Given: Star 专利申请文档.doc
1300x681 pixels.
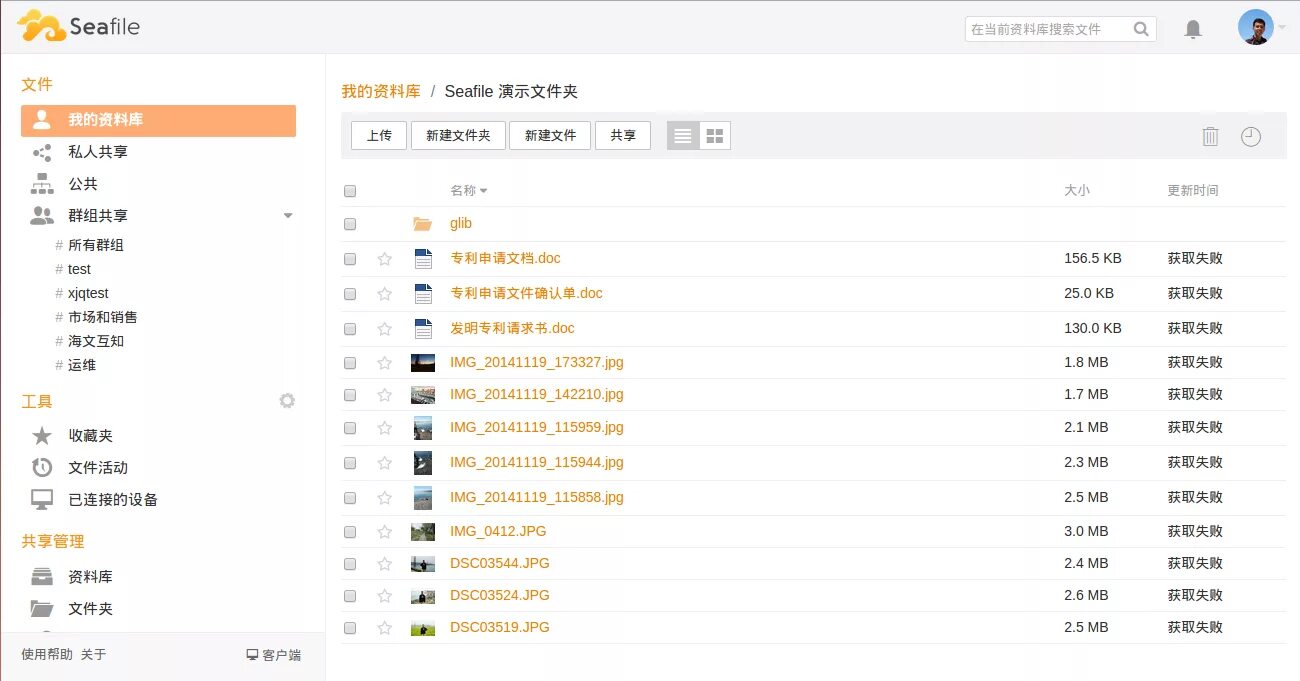Looking at the screenshot, I should click(x=384, y=259).
